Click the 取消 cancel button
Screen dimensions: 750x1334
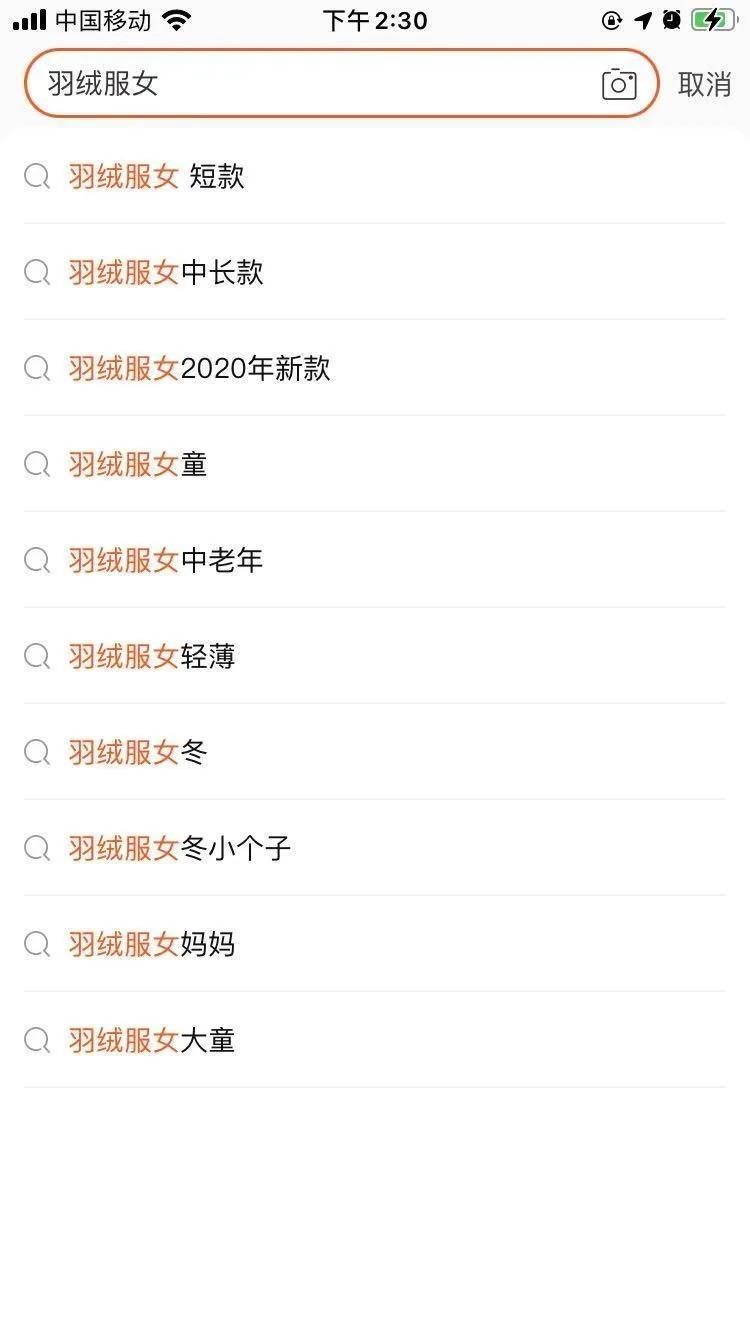tap(704, 84)
